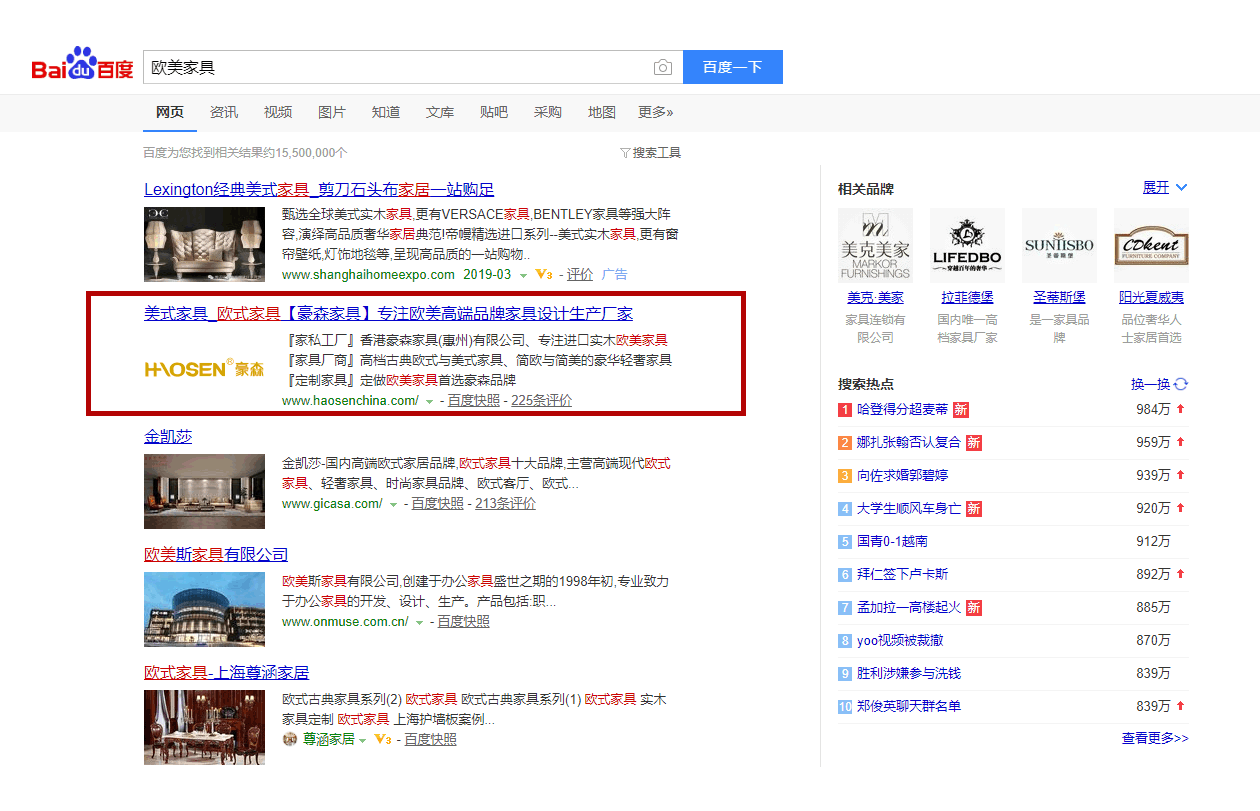Click the refresh icon beside 换一换
1260x811 pixels.
tap(1181, 384)
